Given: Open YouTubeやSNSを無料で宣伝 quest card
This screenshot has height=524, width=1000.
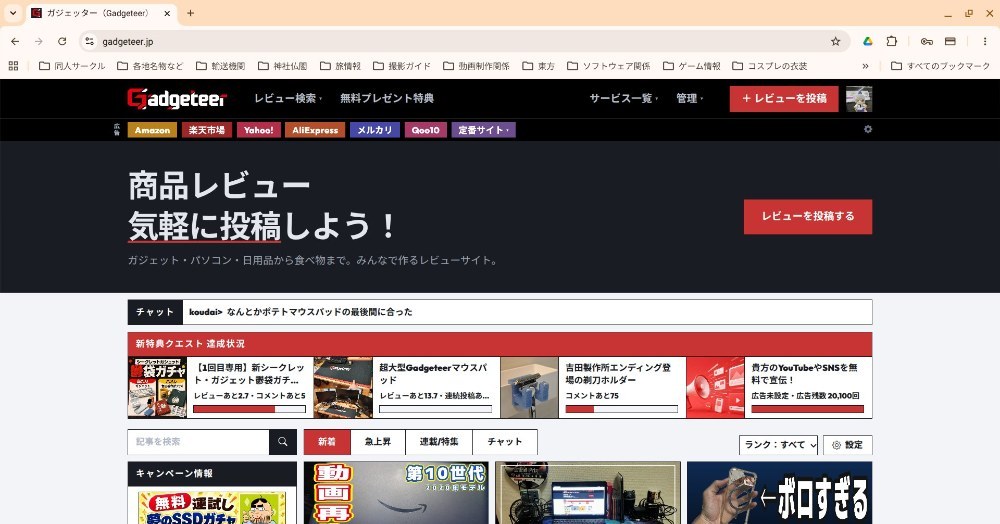Looking at the screenshot, I should (779, 387).
